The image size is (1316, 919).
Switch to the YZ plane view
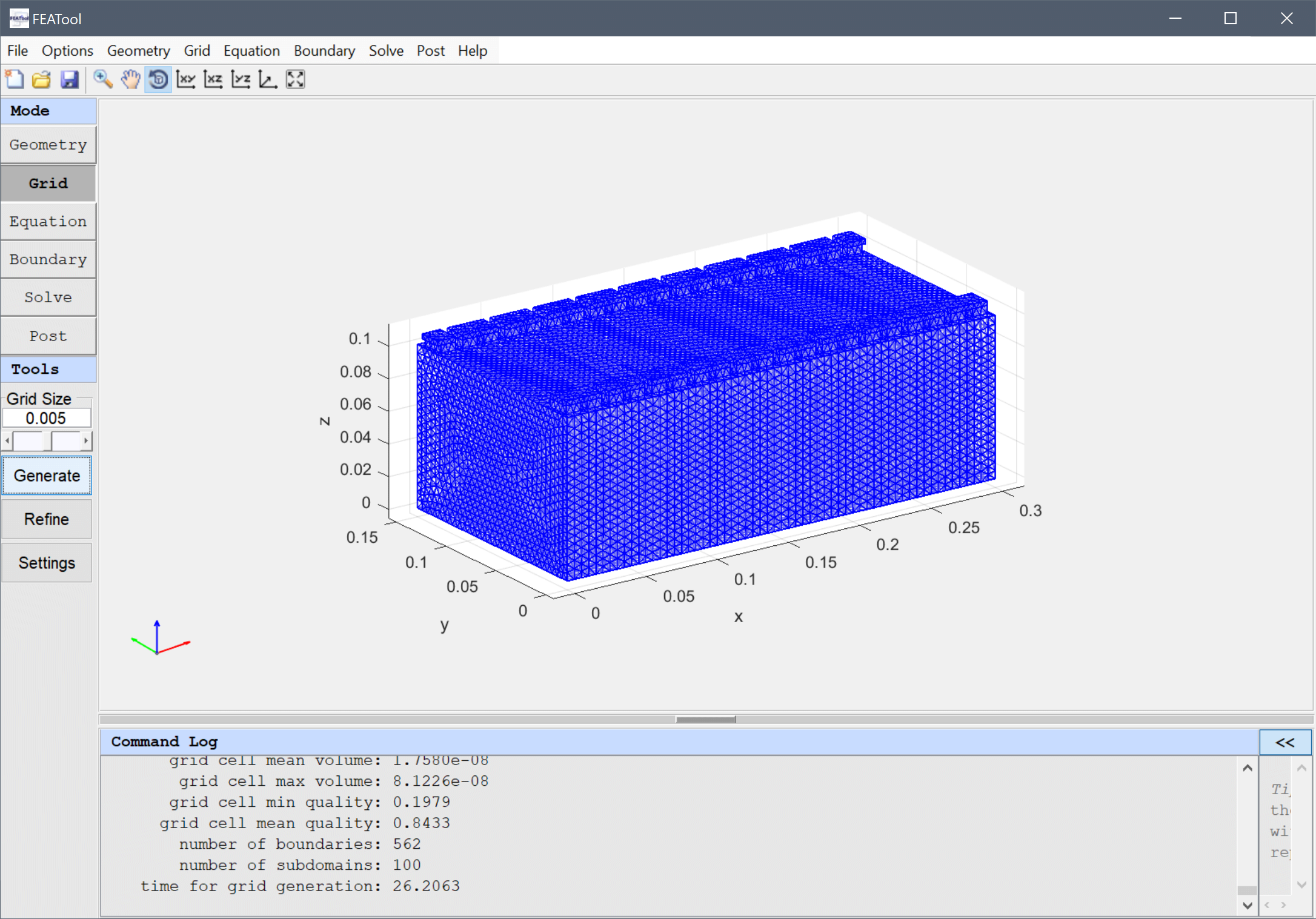click(x=241, y=79)
